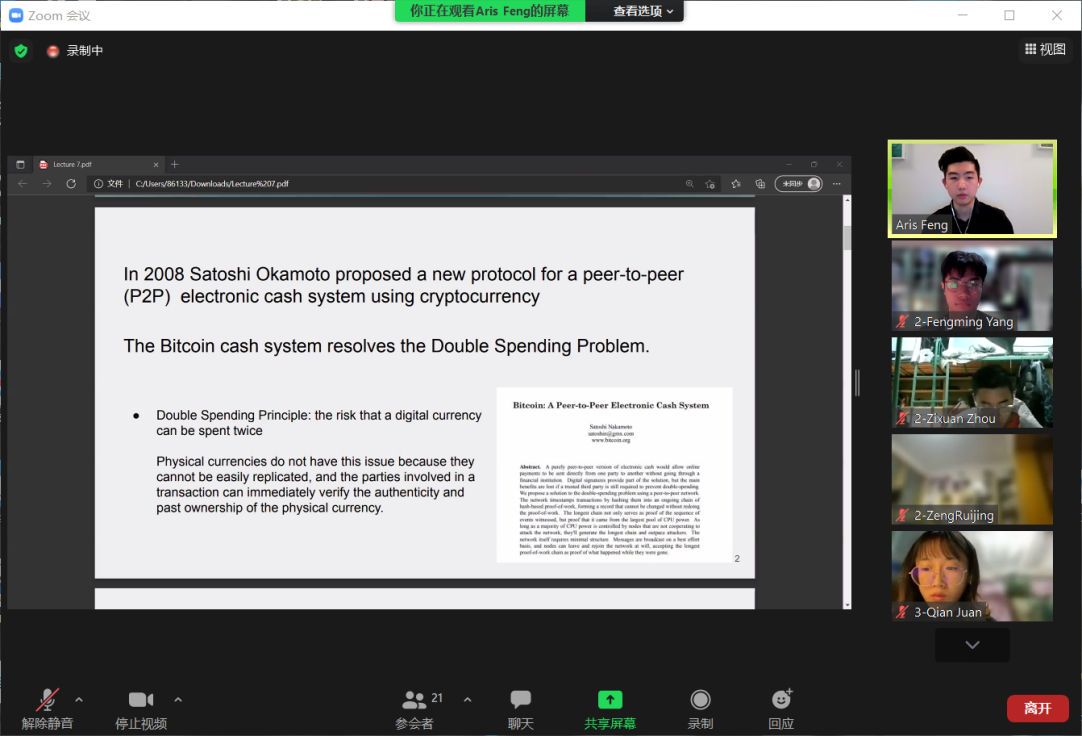Click the green Share Screen icon

609,700
